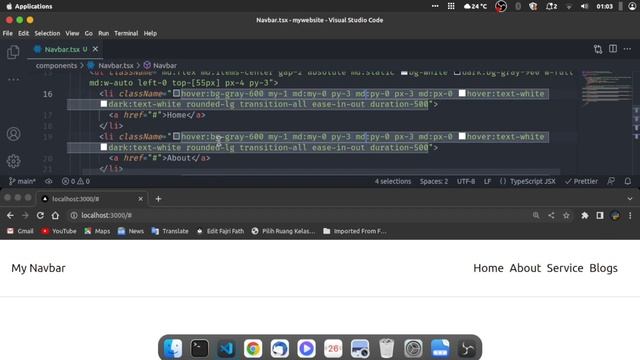Viewport: 640px width, 360px height.
Task: Open the Edit menu in VS Code
Action: [23, 33]
